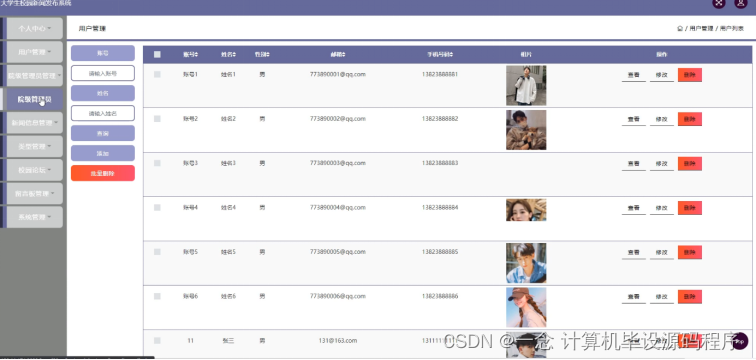Sort table by 账号 column arrows
The width and height of the screenshot is (756, 360).
pos(196,54)
